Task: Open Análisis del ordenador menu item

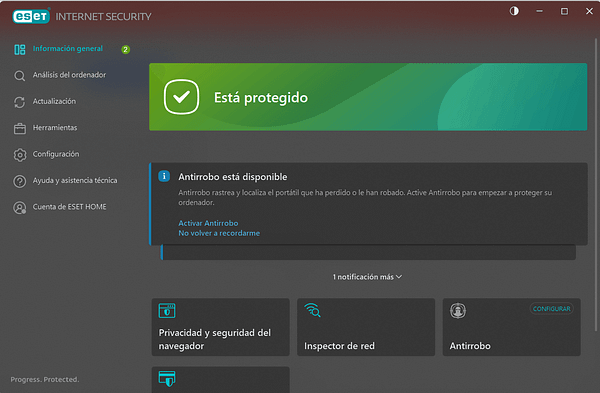Action: click(x=69, y=75)
